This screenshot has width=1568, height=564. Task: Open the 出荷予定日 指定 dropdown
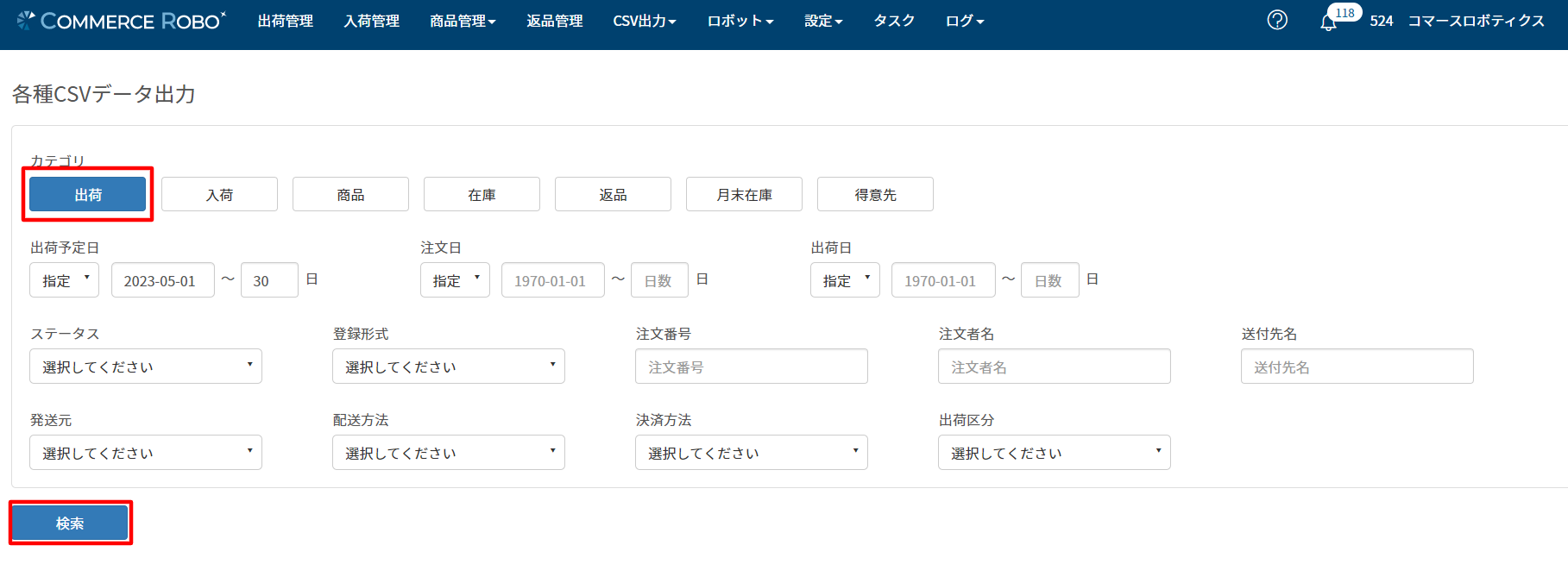coord(65,280)
